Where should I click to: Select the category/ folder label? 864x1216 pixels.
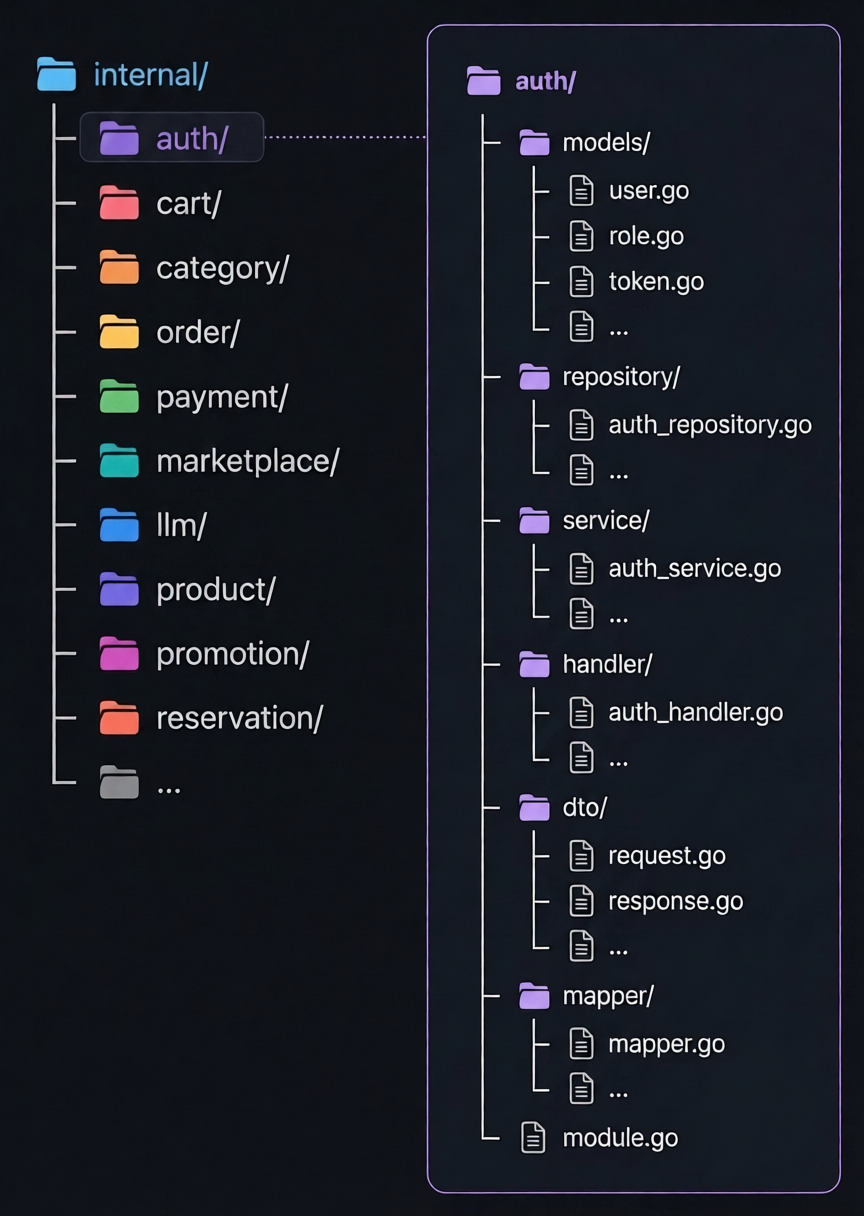pyautogui.click(x=222, y=268)
